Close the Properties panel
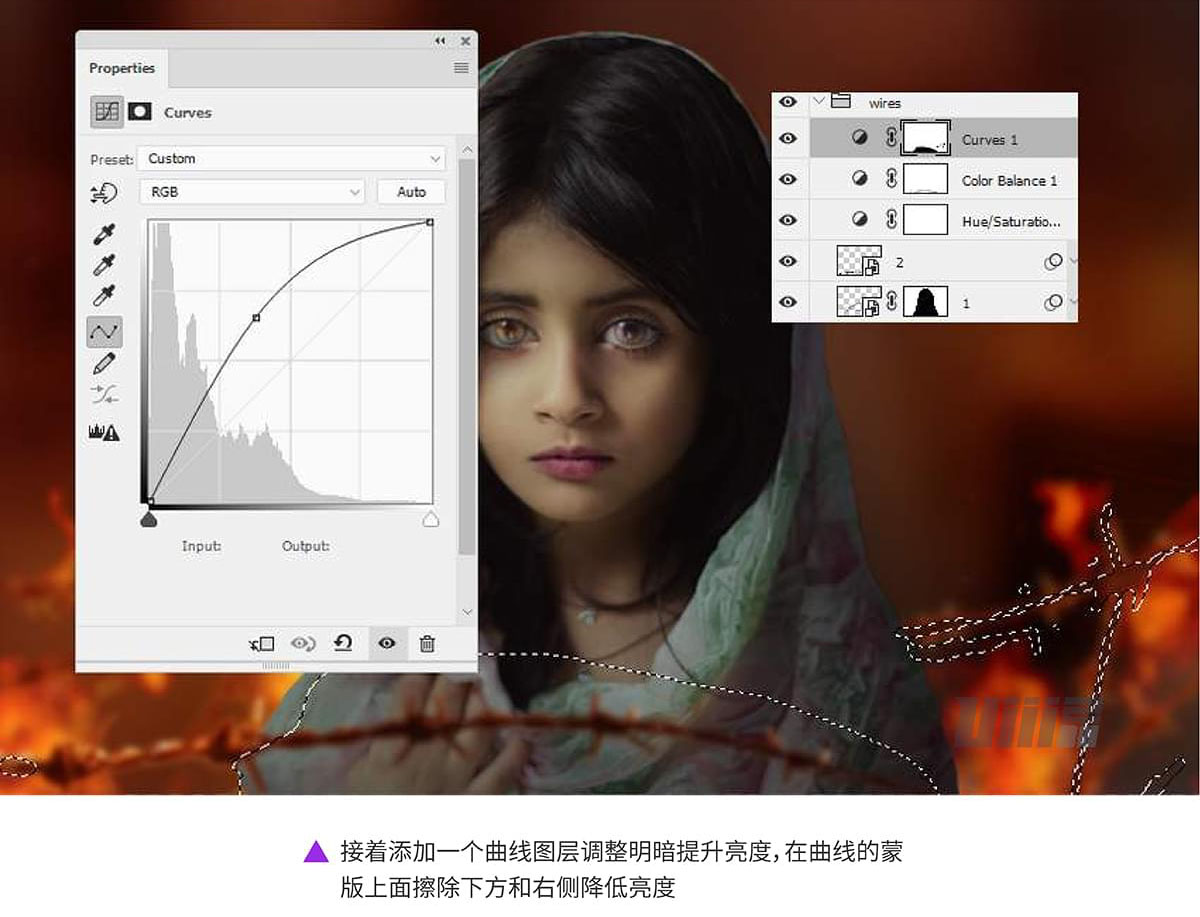The width and height of the screenshot is (1200, 917). 465,41
